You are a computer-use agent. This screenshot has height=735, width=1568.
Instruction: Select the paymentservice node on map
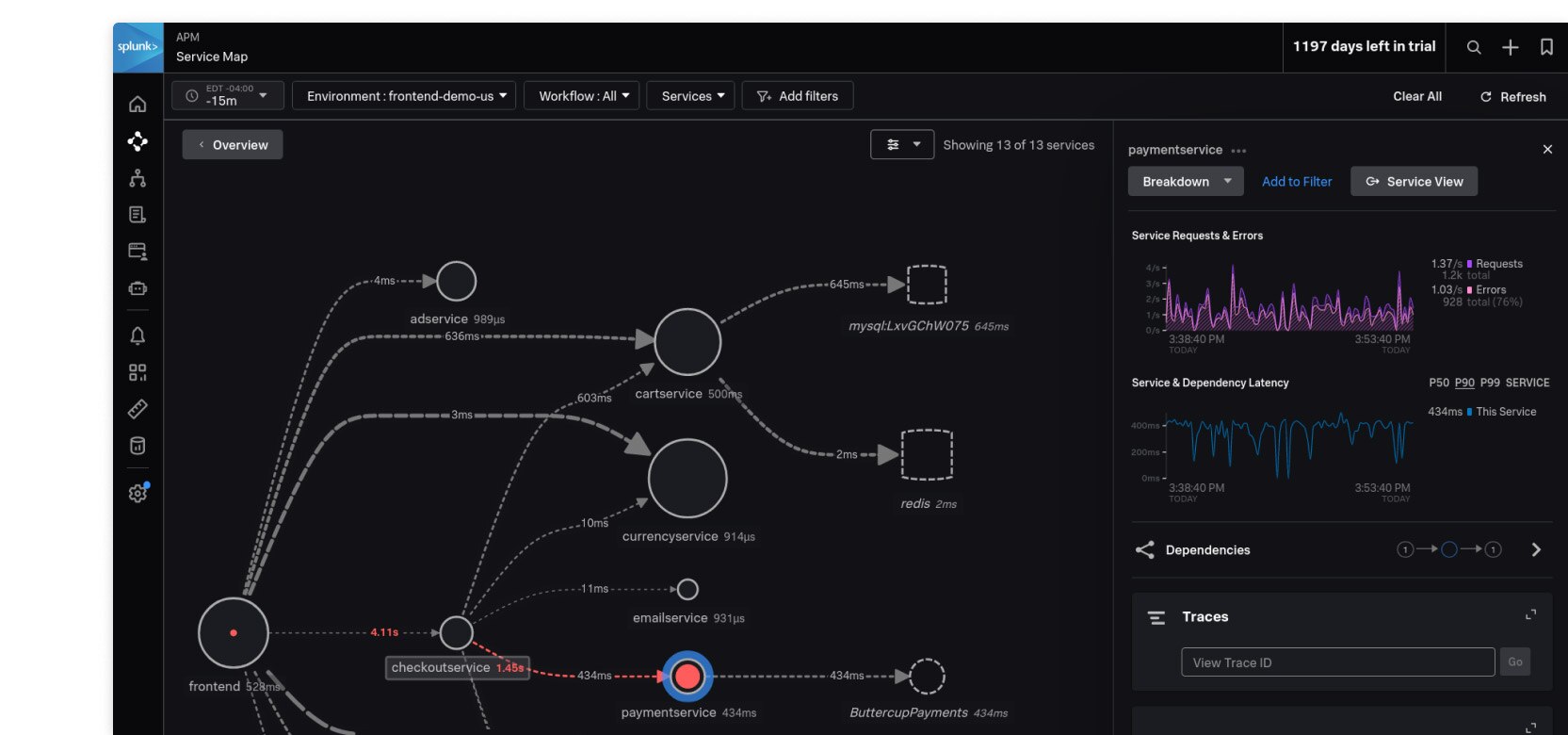[687, 676]
